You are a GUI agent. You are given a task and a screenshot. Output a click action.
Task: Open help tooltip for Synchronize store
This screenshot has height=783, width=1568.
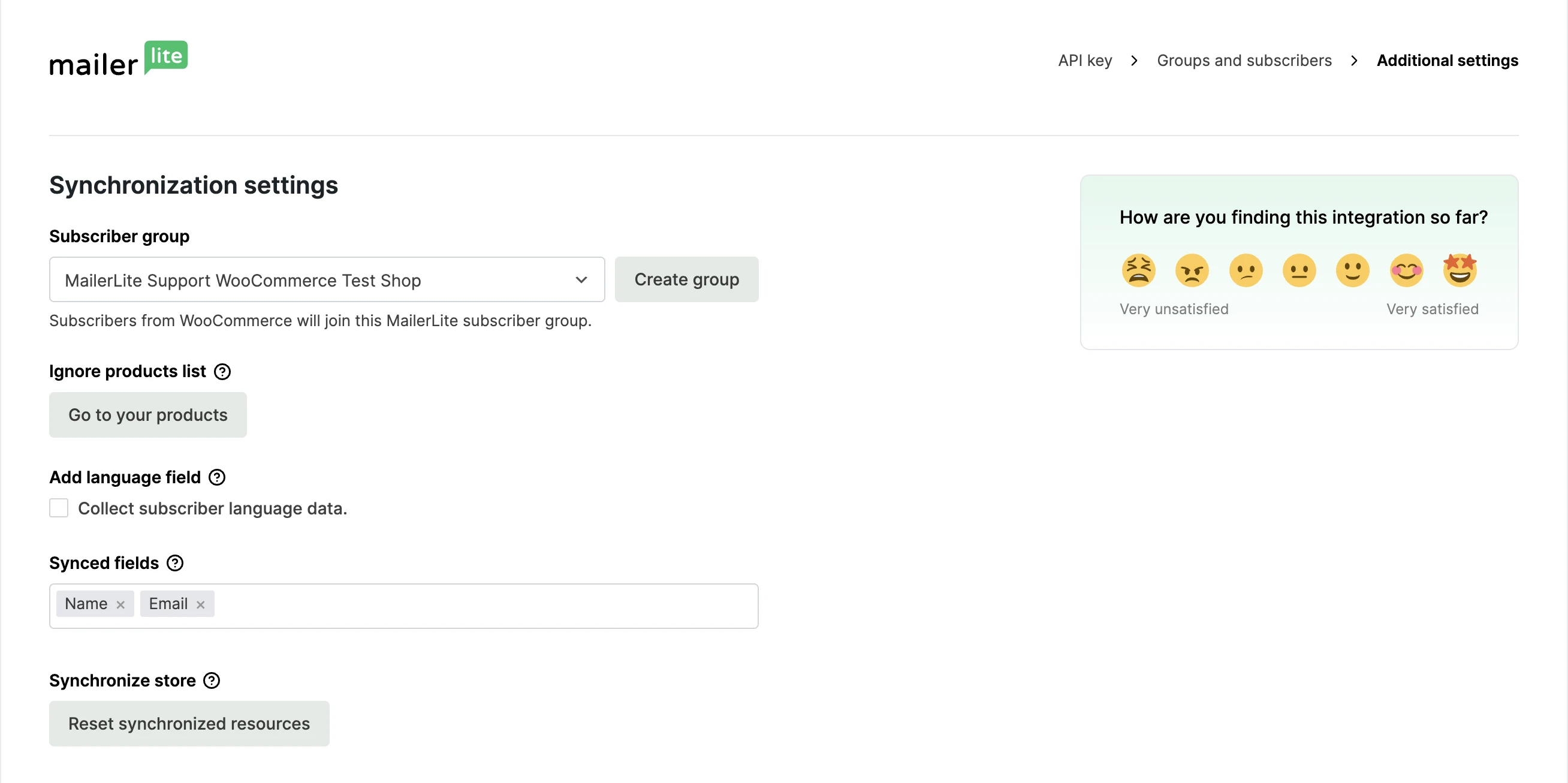point(211,680)
